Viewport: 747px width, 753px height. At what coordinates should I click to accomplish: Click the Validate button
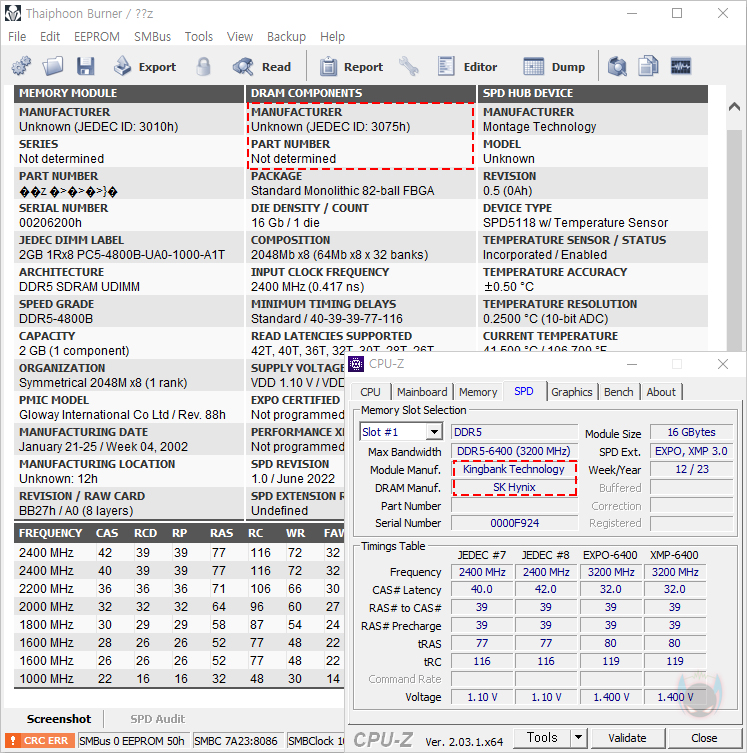coord(627,738)
